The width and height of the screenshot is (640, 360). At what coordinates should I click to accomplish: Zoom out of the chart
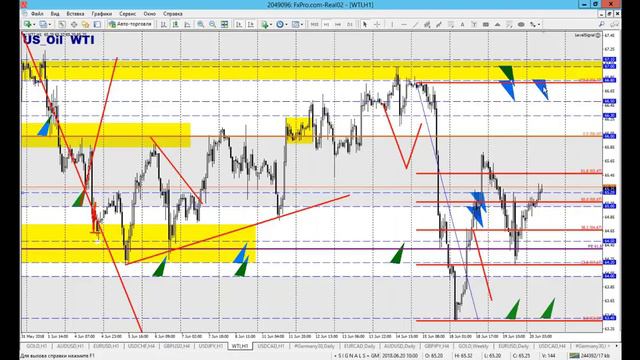tap(212, 24)
